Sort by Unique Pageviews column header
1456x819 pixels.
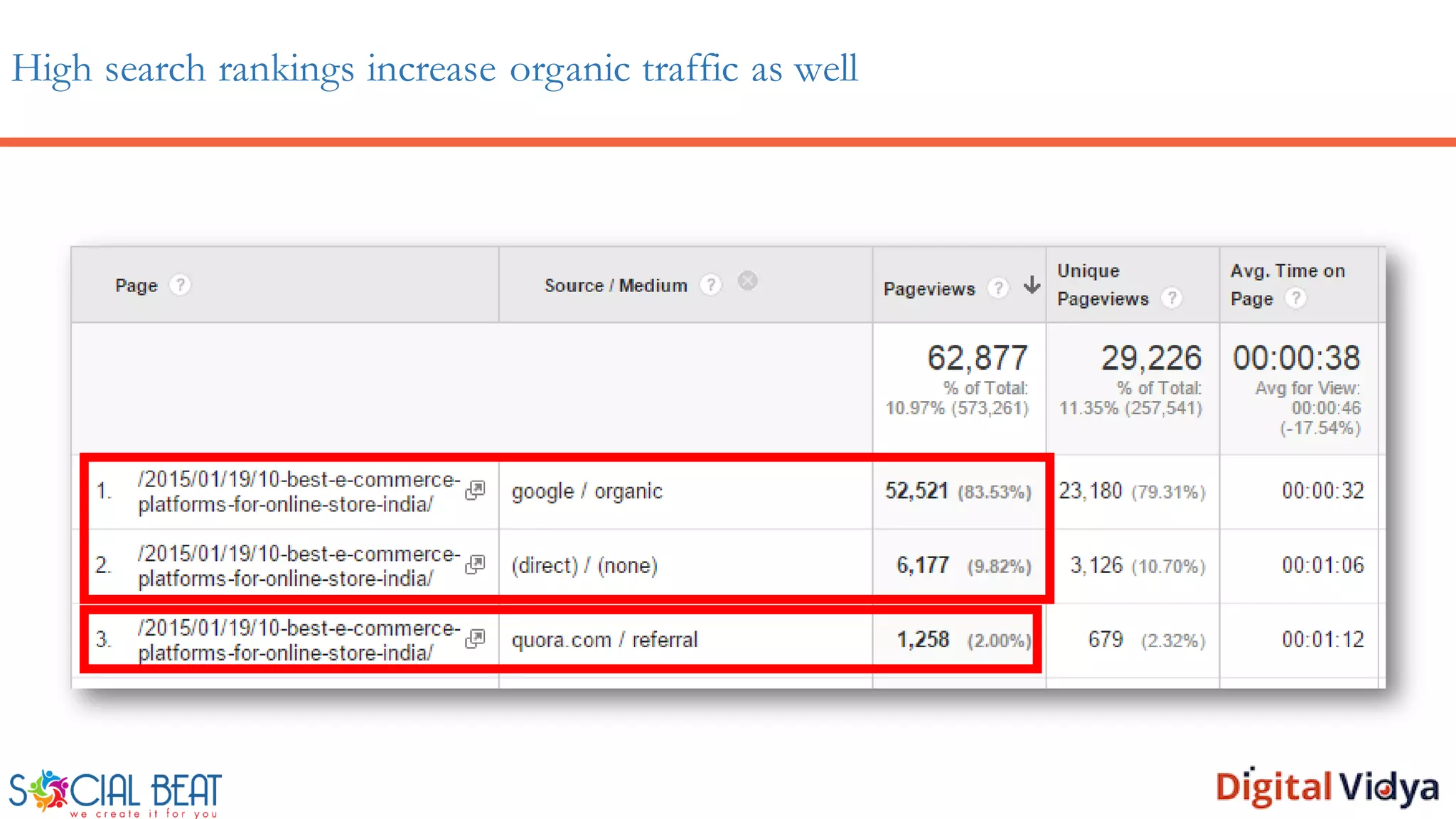[1103, 284]
